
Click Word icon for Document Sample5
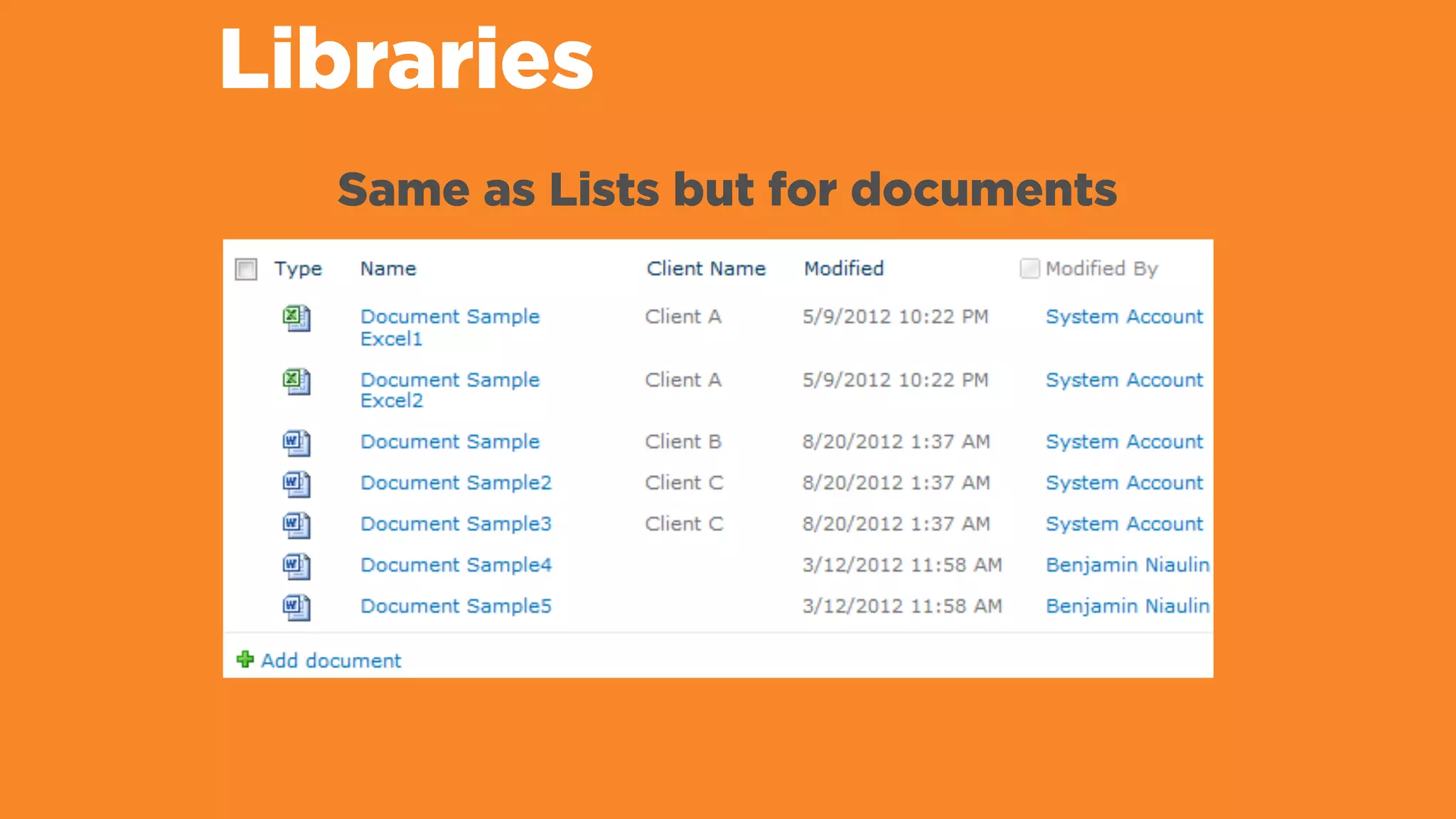coord(296,607)
